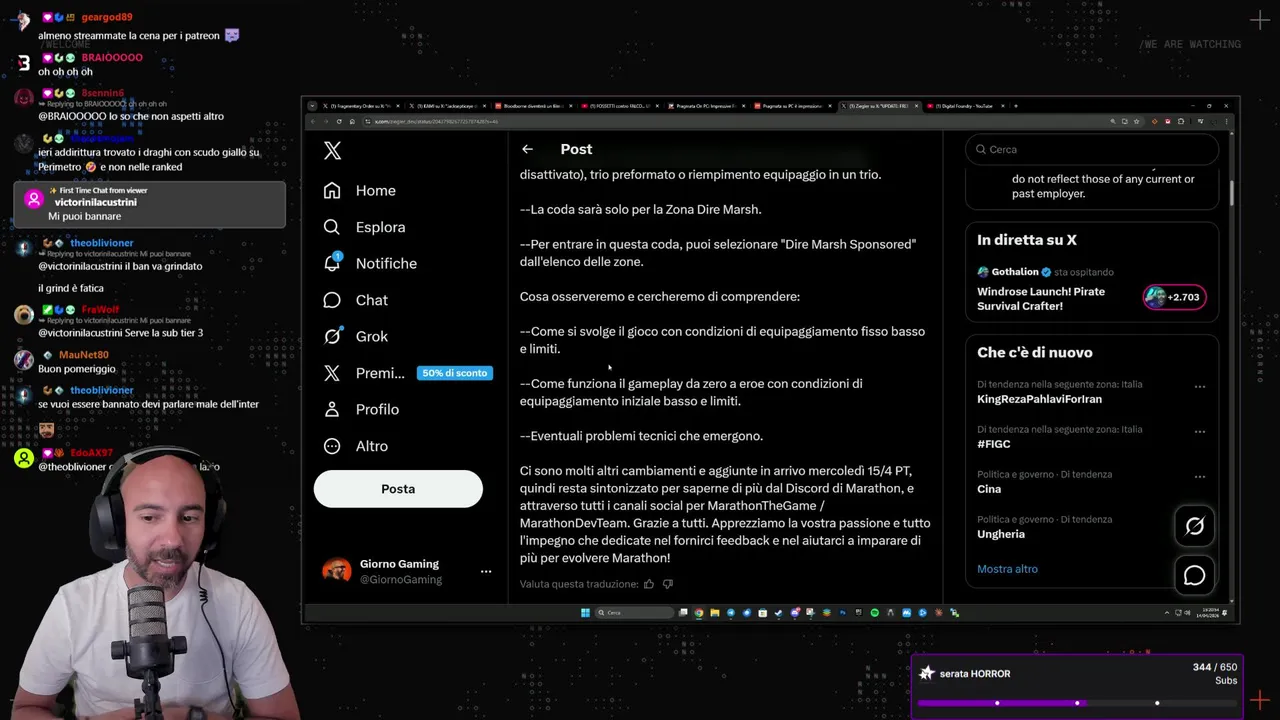Image resolution: width=1280 pixels, height=720 pixels.
Task: Open Chrome from the taskbar
Action: 699,613
